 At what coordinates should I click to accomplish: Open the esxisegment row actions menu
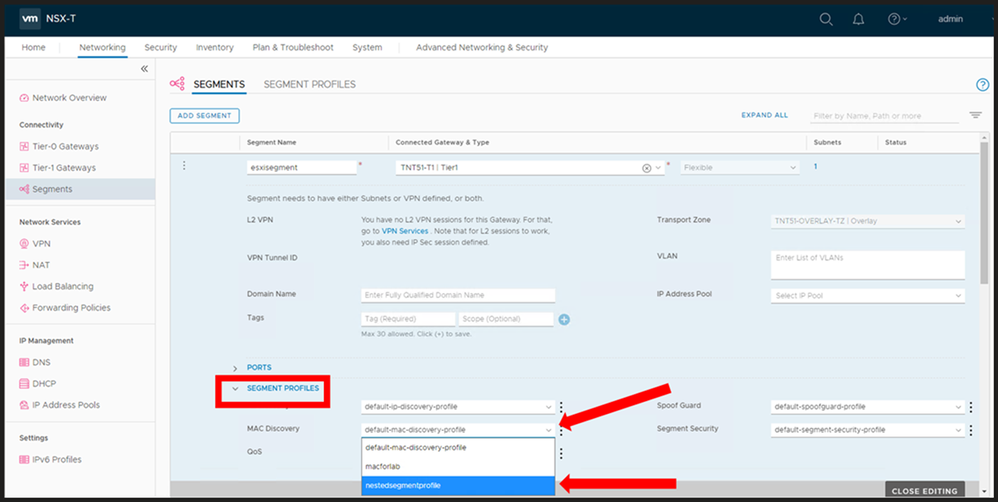[184, 165]
